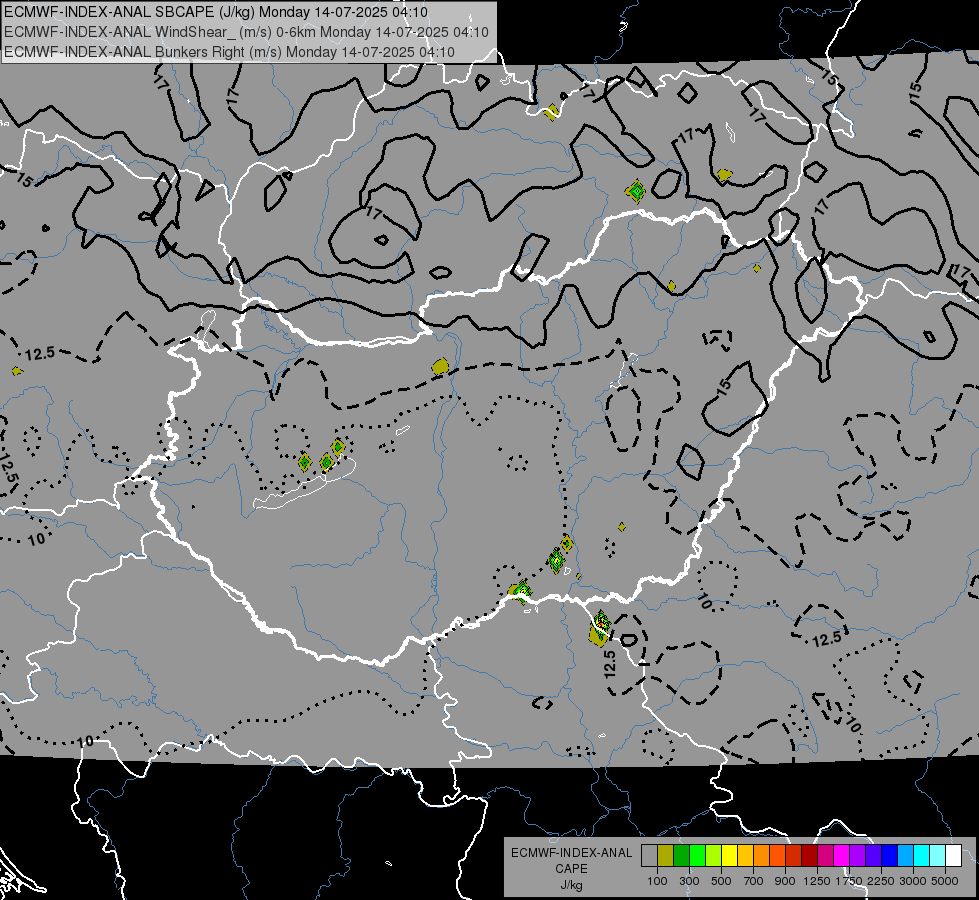Click the 700 value on the legend scale
Image resolution: width=979 pixels, height=900 pixels.
coord(754,881)
